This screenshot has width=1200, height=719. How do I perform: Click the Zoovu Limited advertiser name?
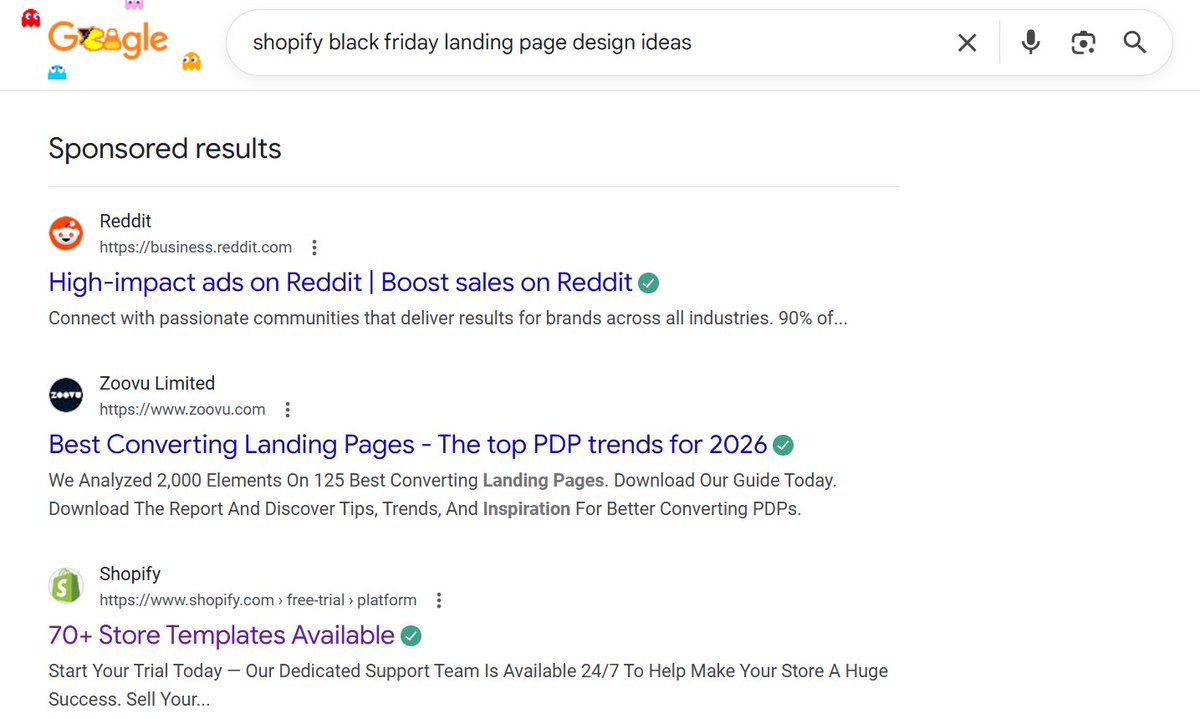(x=157, y=383)
